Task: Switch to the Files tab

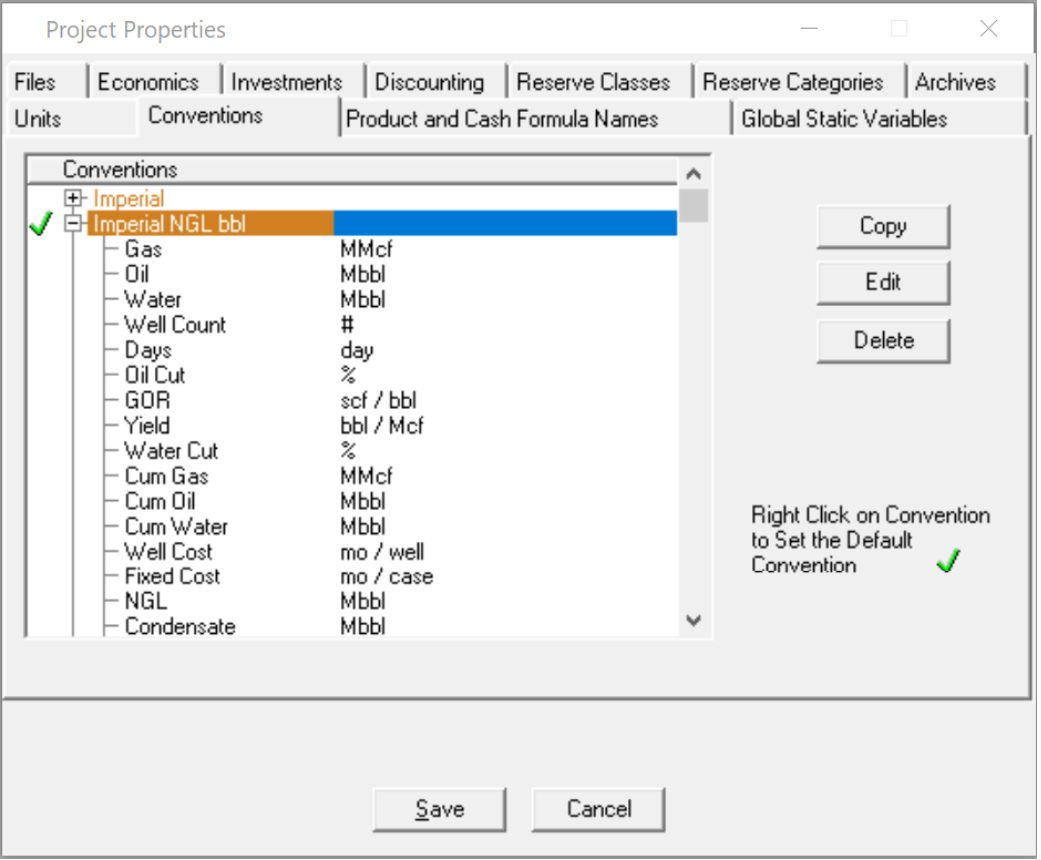Action: coord(37,82)
